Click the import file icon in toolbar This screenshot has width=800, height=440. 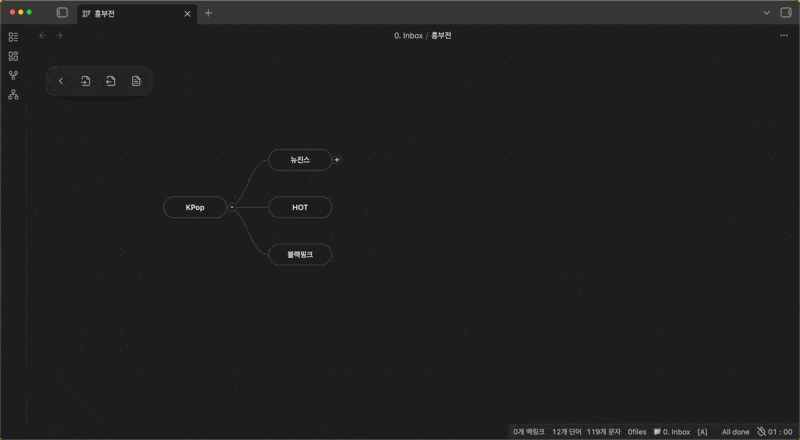(86, 81)
